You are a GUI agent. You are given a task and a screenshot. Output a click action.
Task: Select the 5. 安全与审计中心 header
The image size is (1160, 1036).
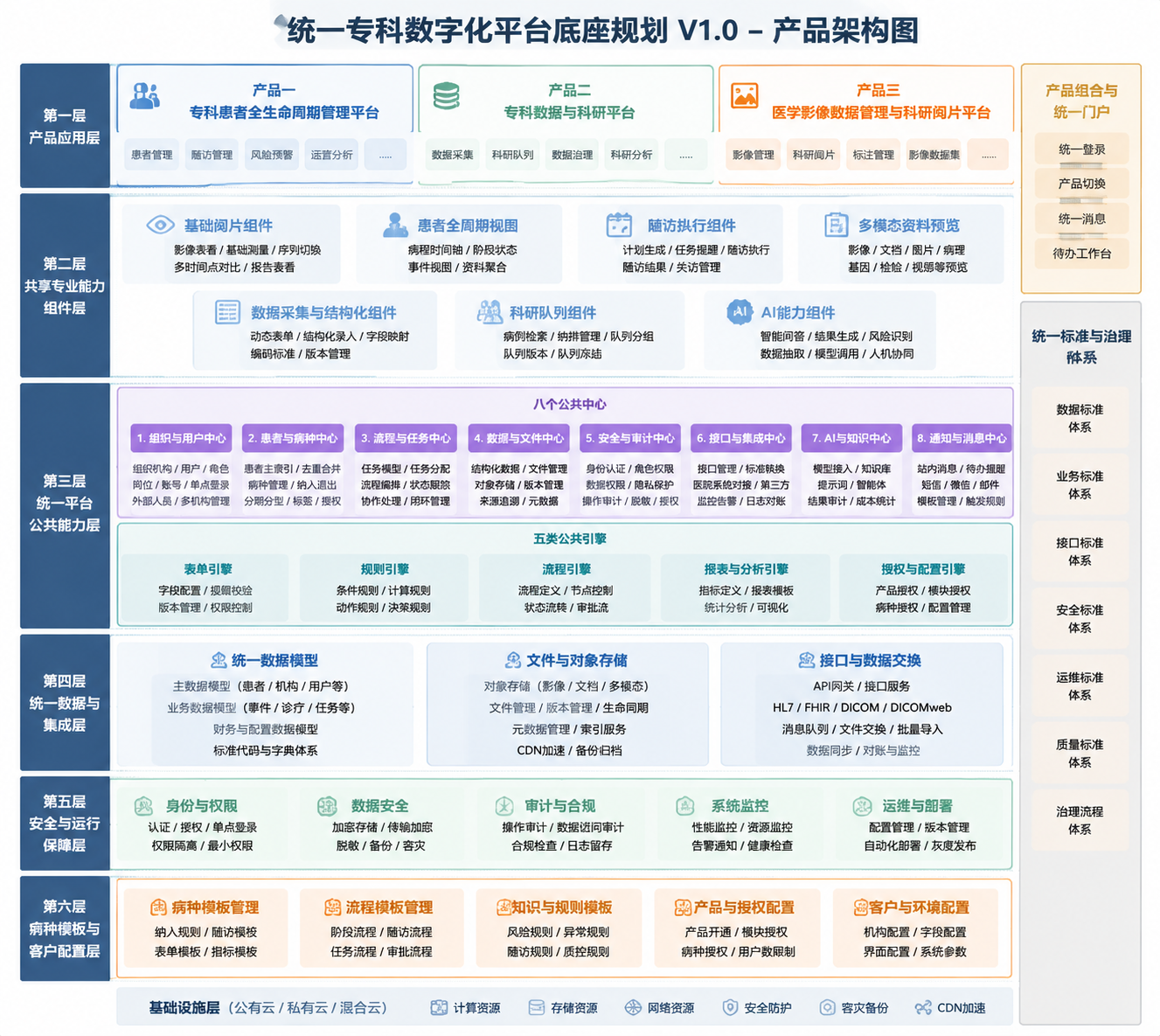pyautogui.click(x=630, y=438)
